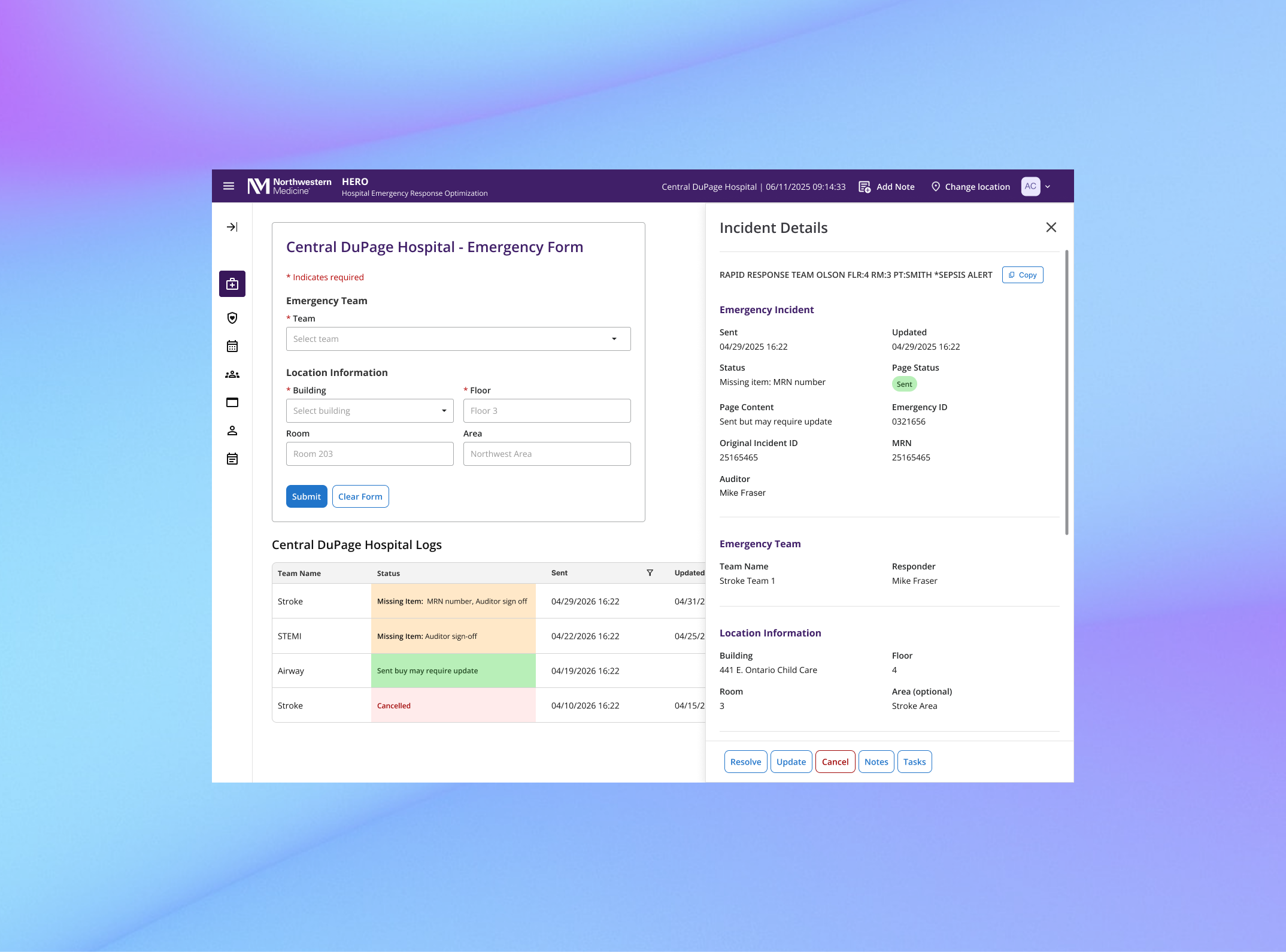Click Change location in the header
Screen dimensions: 1286x952
pyautogui.click(x=970, y=187)
